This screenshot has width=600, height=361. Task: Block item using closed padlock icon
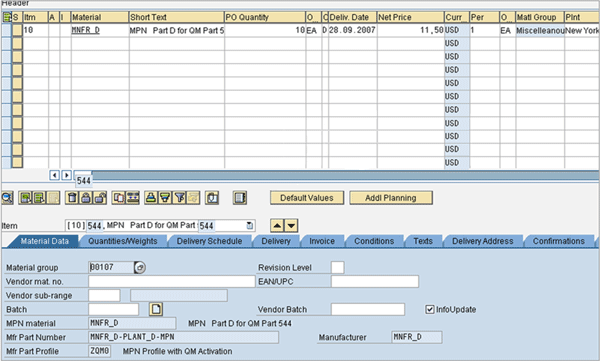pos(86,198)
